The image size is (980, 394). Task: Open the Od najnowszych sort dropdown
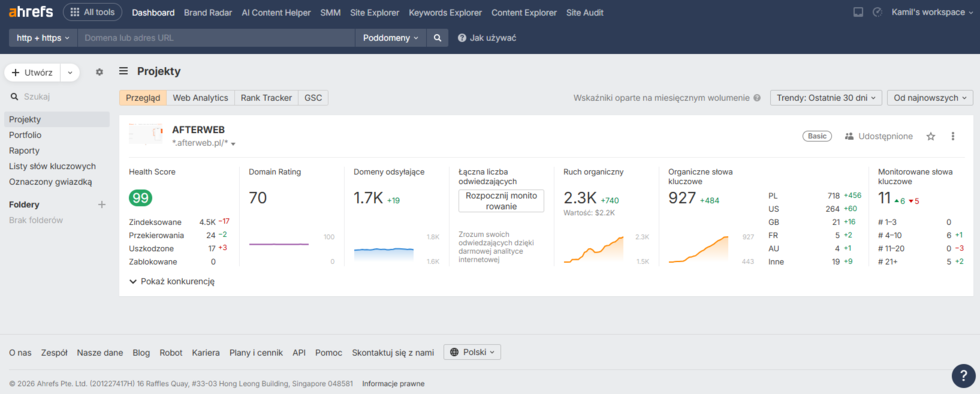point(930,98)
